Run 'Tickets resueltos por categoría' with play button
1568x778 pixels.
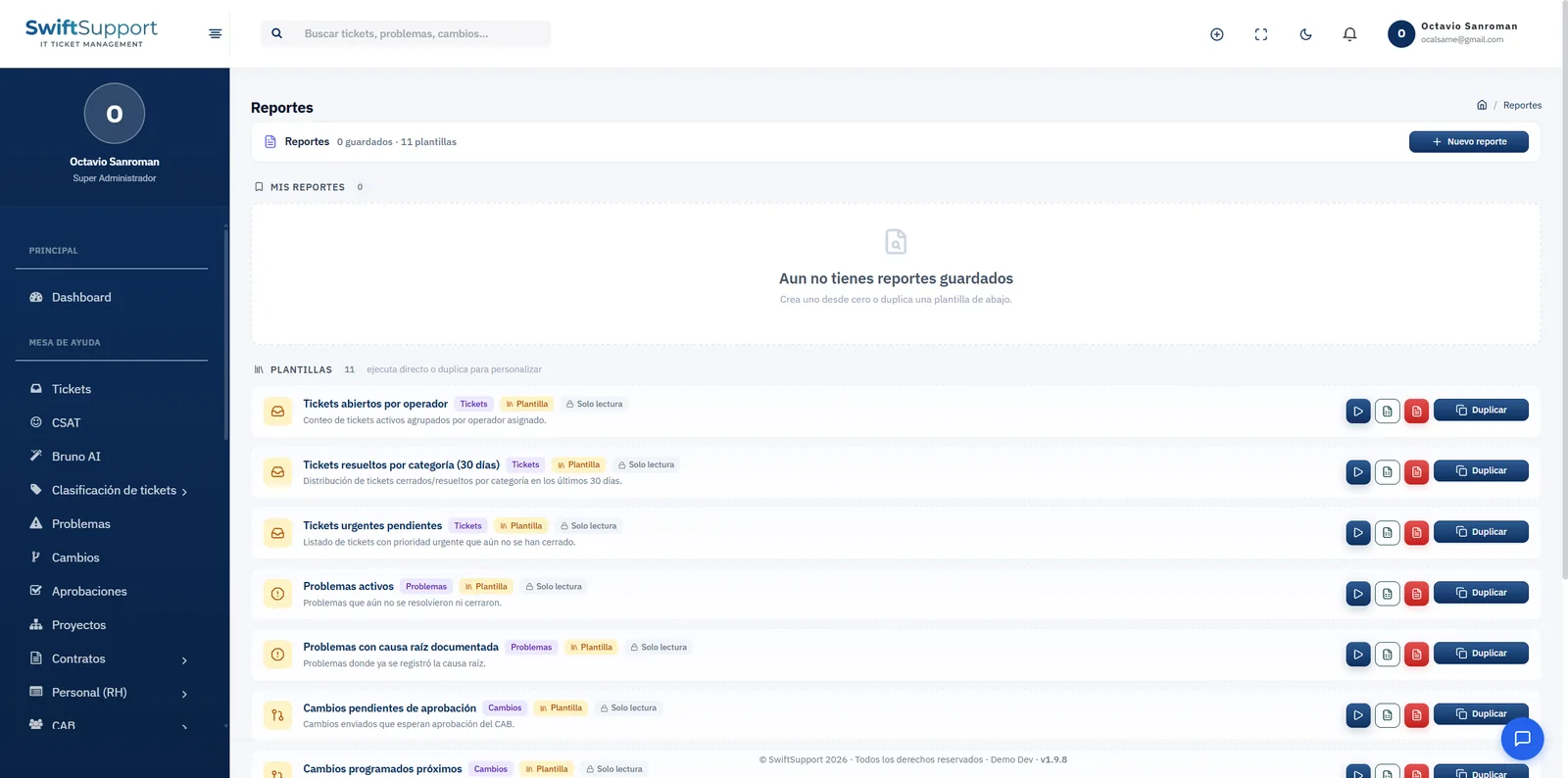tap(1358, 472)
